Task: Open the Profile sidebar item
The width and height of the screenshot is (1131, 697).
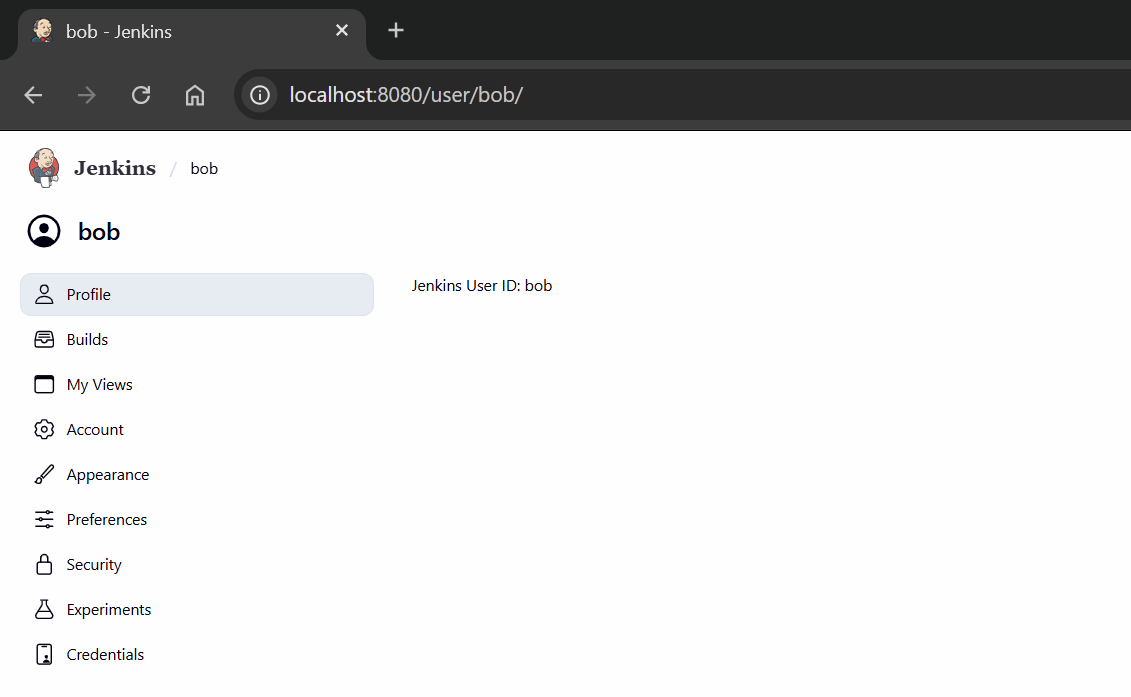Action: point(197,294)
